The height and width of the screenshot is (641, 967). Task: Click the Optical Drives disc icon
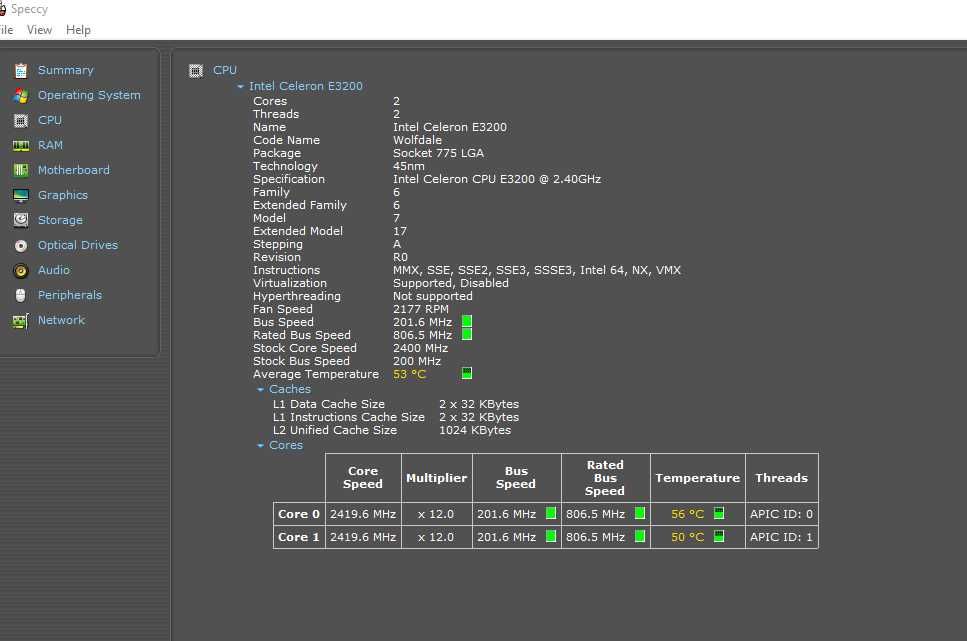point(21,246)
